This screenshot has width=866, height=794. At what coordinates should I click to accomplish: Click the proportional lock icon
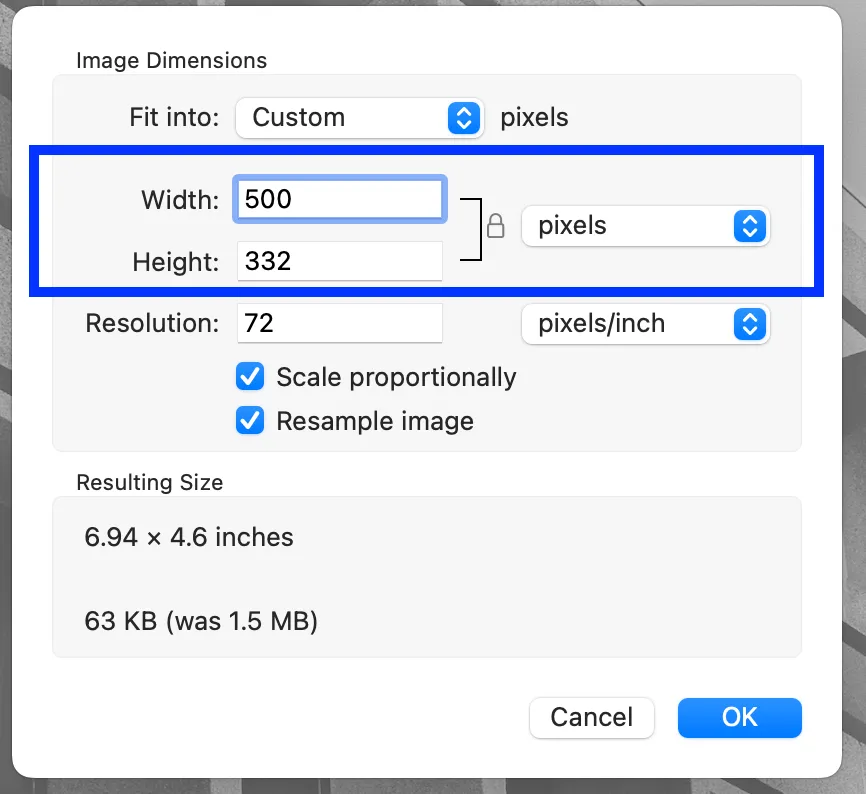click(495, 227)
